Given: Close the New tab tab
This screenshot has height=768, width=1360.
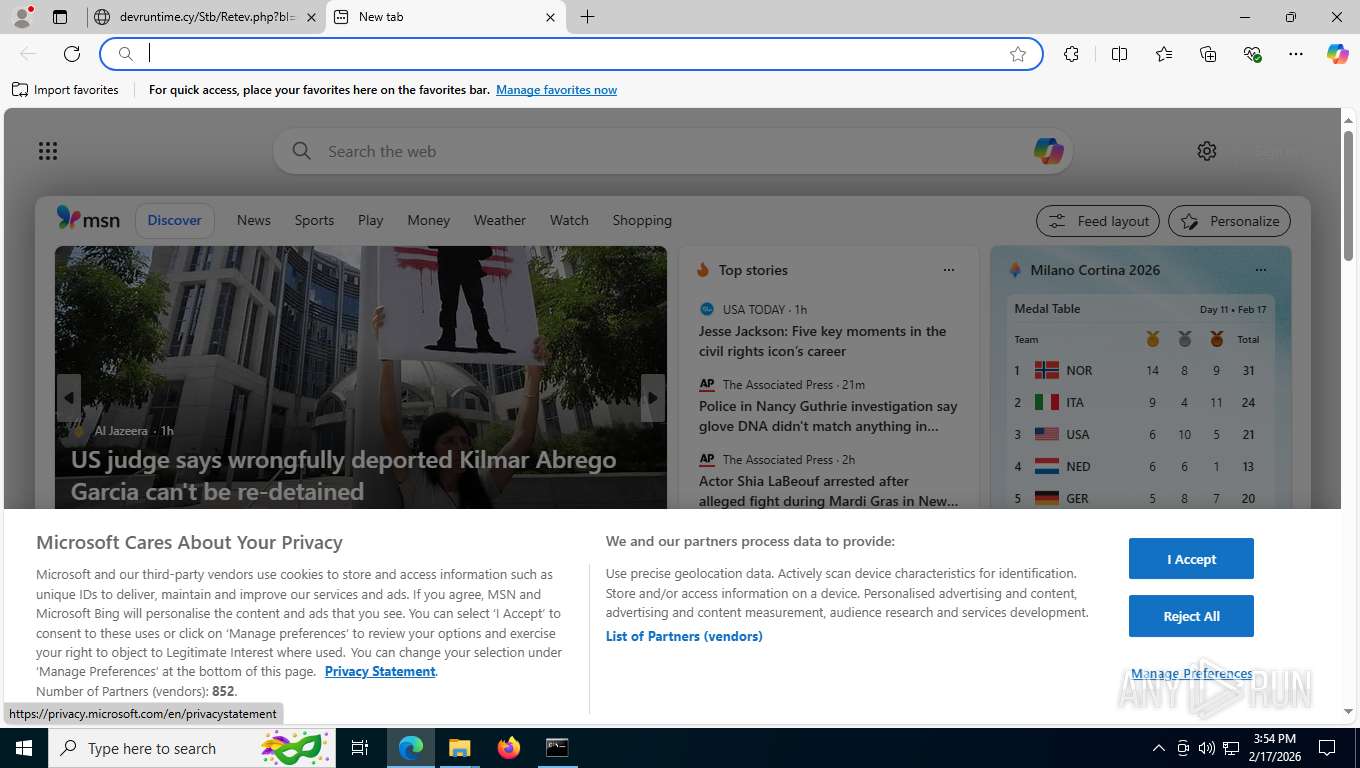Looking at the screenshot, I should 551,17.
